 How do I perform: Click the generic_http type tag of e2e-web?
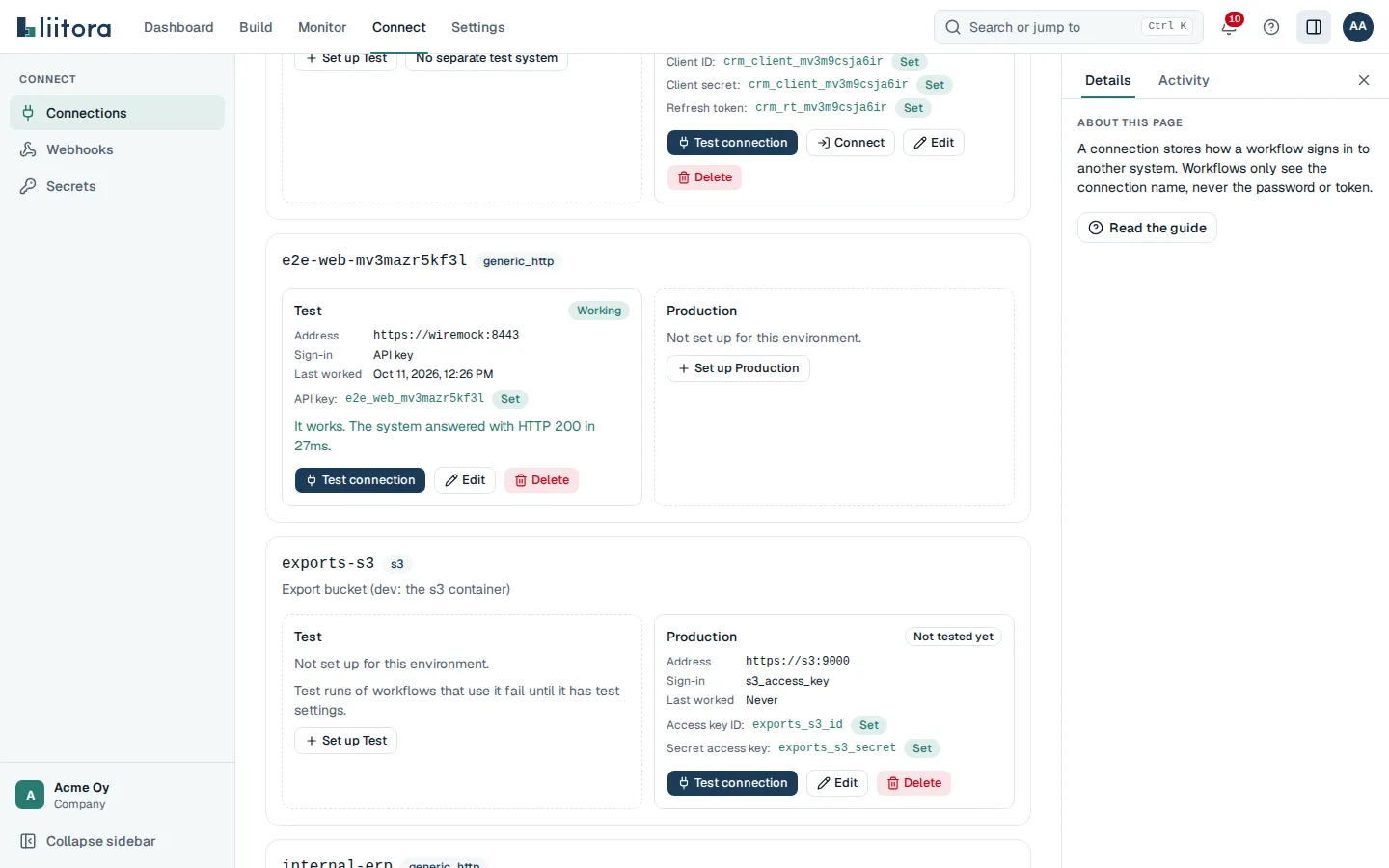tap(518, 261)
